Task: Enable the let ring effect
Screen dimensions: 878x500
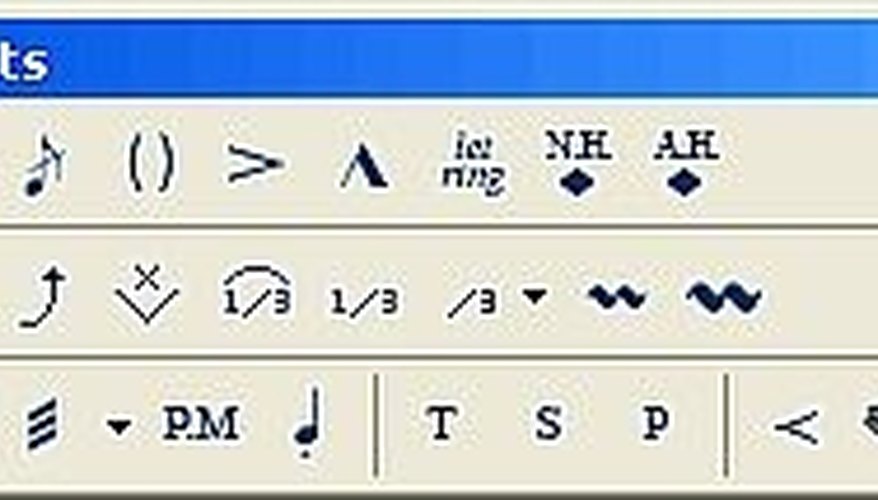Action: [x=474, y=163]
